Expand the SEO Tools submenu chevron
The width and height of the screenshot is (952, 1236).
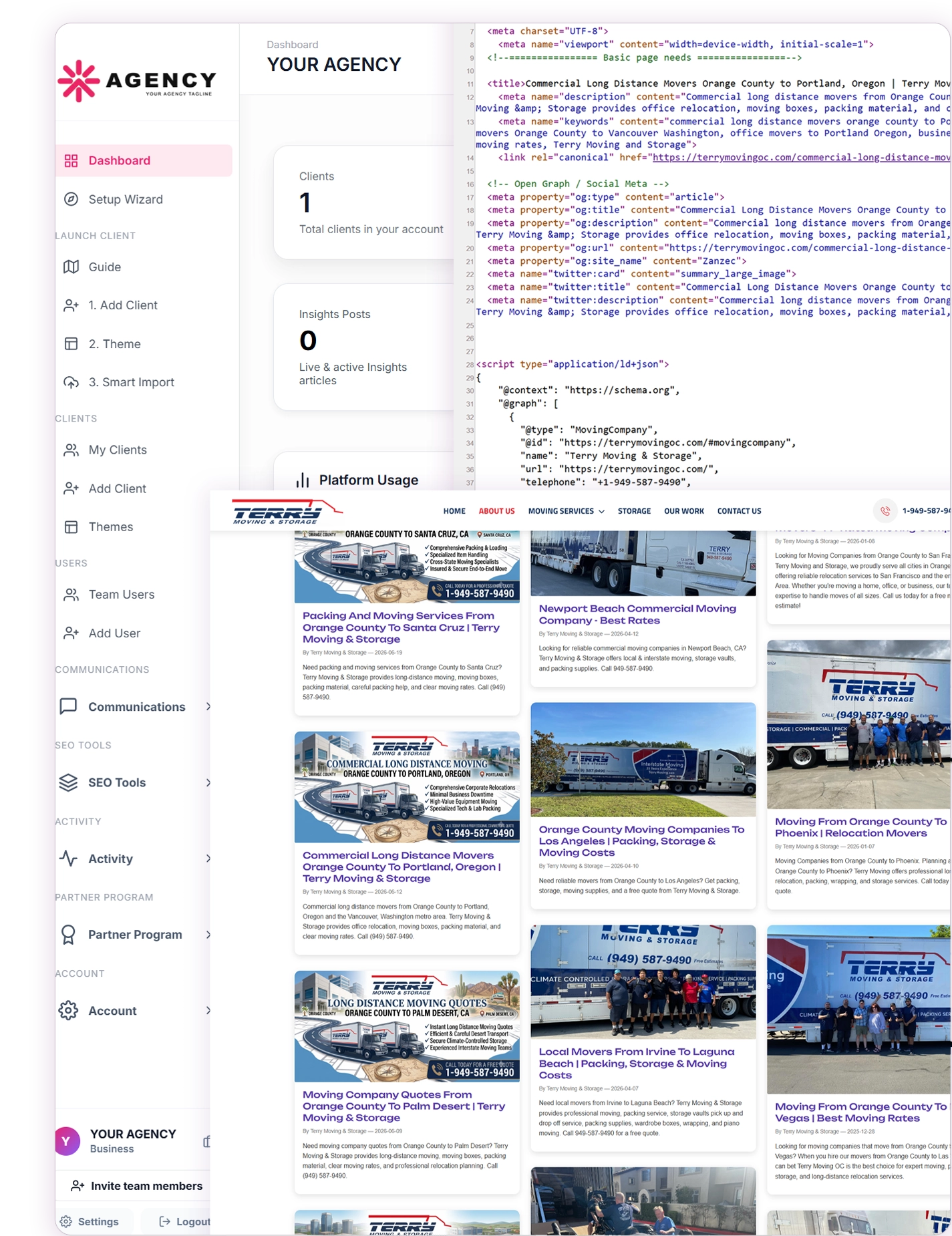coord(208,782)
